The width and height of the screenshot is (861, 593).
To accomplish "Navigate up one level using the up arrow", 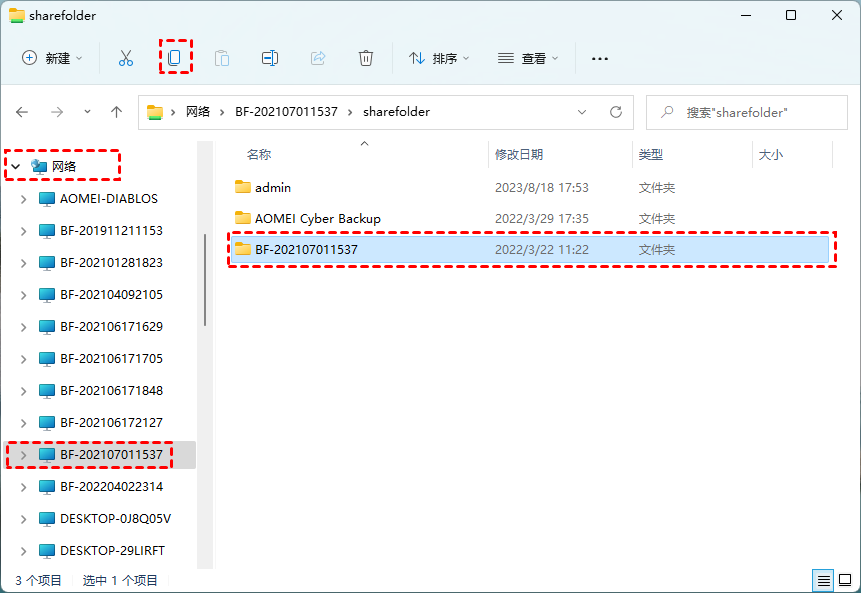I will pyautogui.click(x=116, y=112).
